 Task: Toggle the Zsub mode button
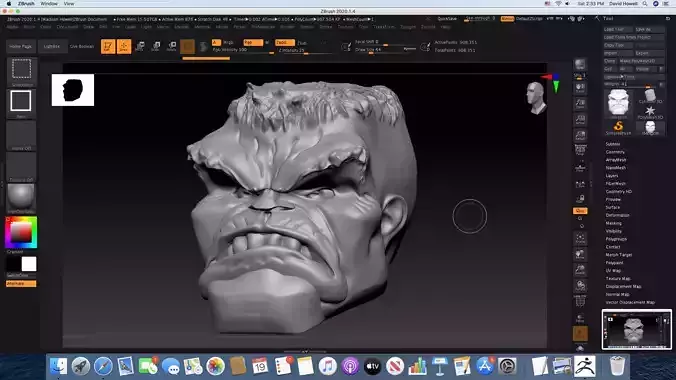(x=302, y=43)
